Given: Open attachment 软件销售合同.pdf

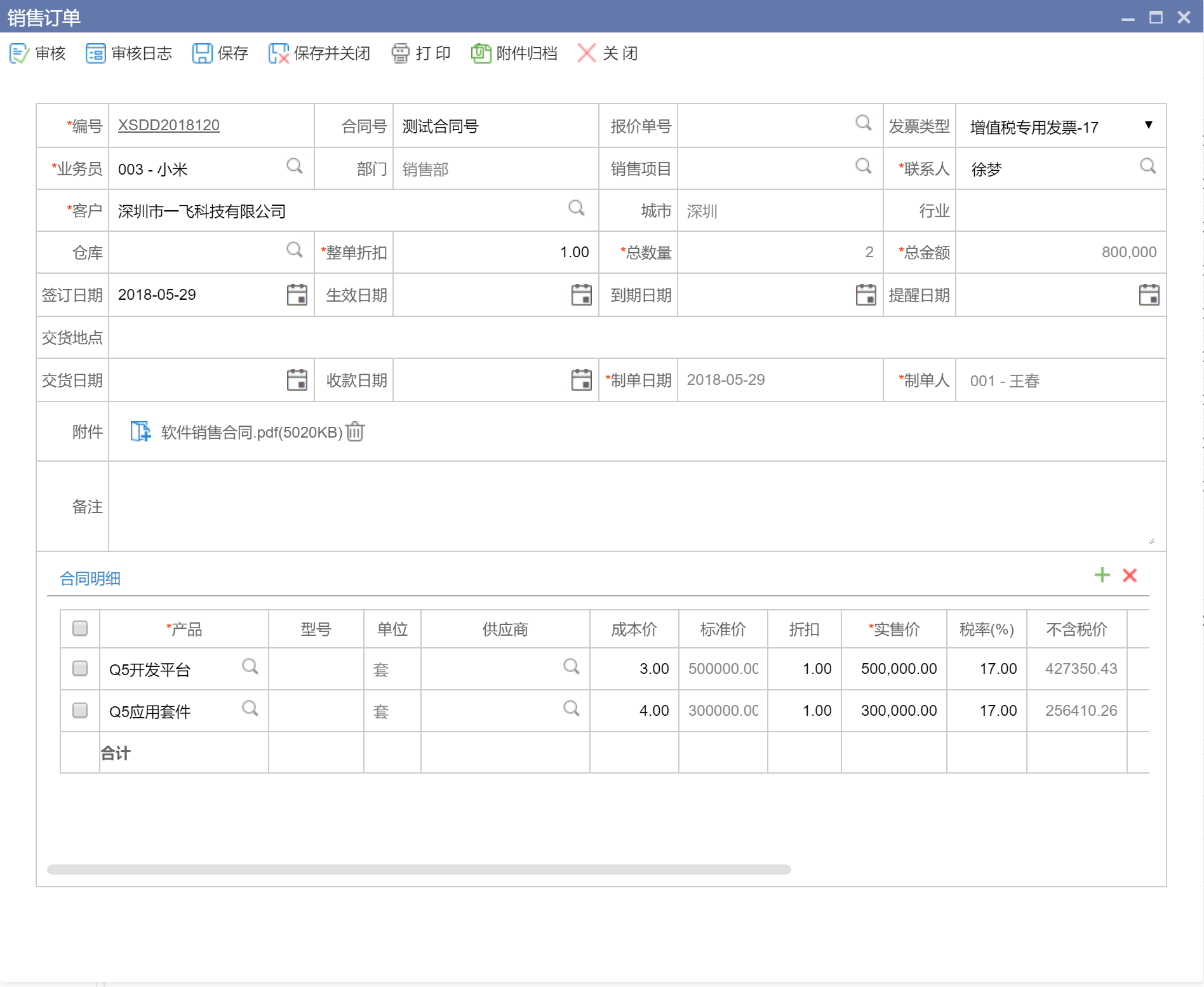Looking at the screenshot, I should point(251,433).
